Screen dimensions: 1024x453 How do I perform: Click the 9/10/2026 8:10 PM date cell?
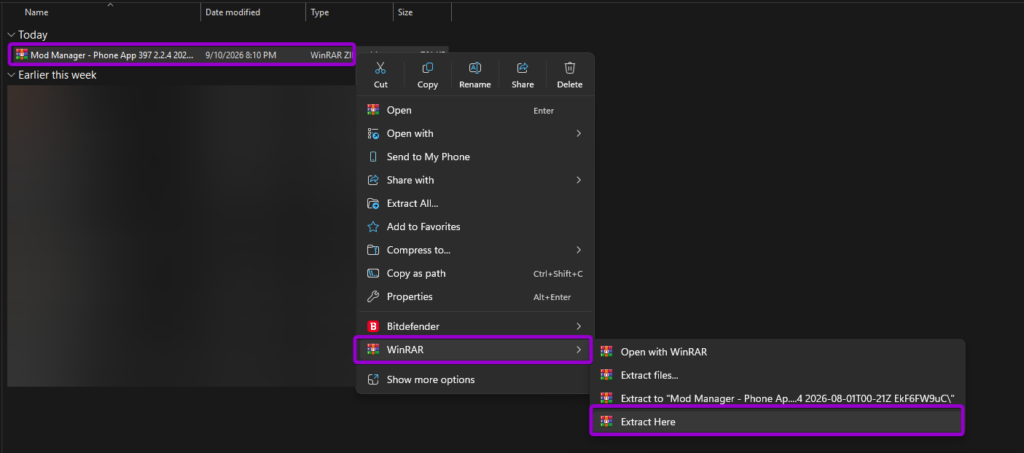240,55
